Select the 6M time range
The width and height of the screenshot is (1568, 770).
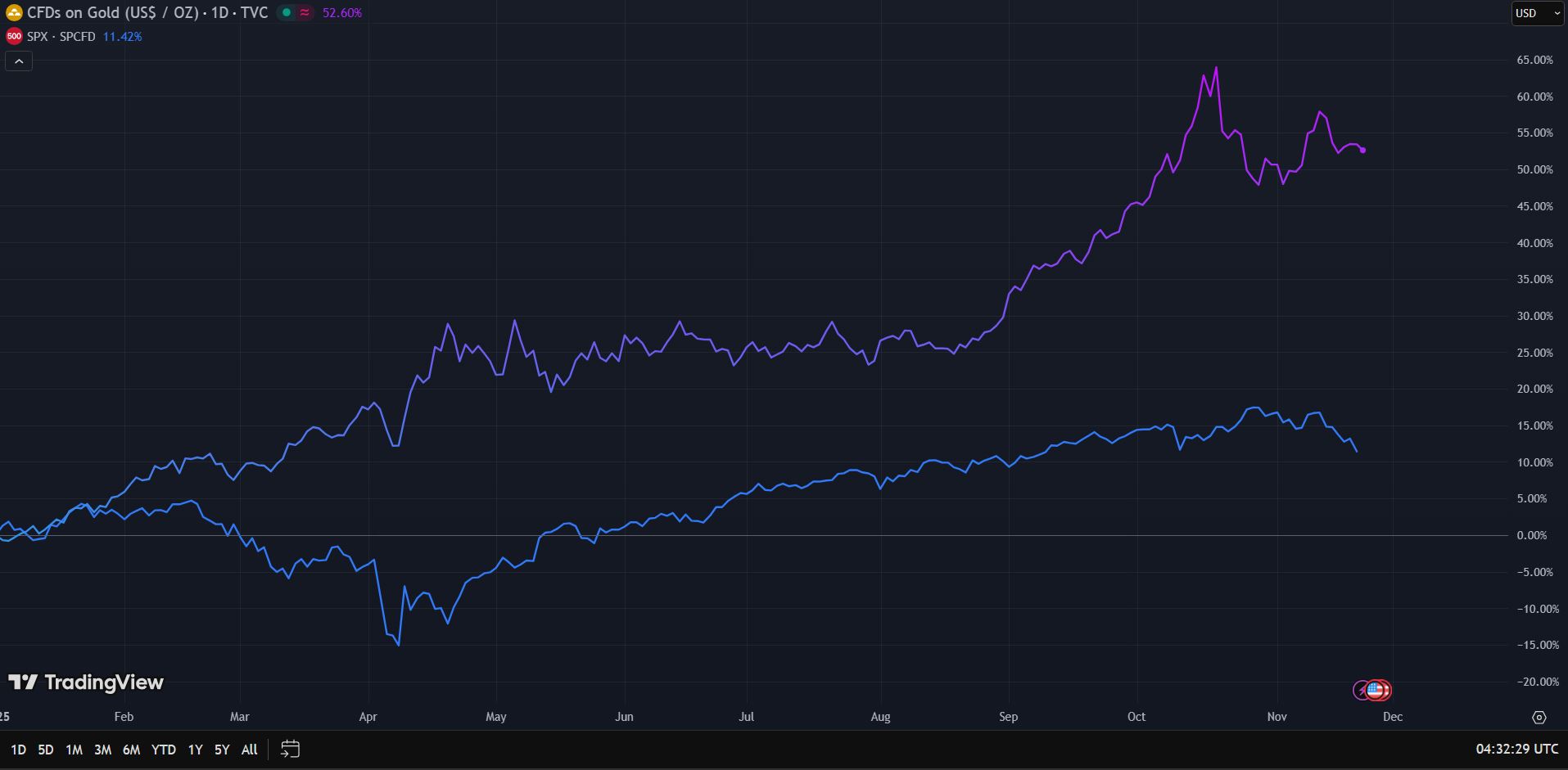pyautogui.click(x=131, y=750)
